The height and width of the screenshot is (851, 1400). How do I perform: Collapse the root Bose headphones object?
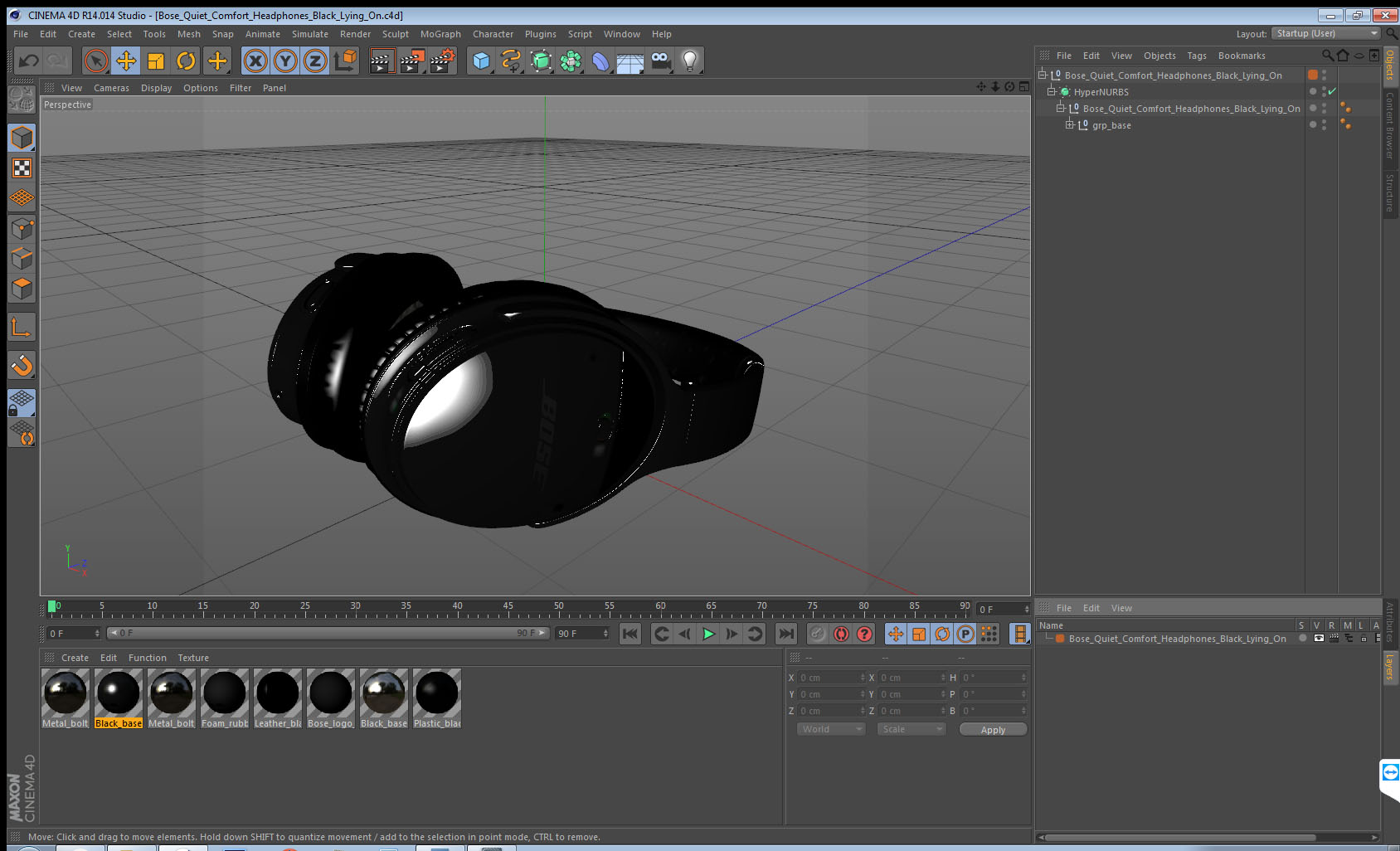pyautogui.click(x=1043, y=75)
